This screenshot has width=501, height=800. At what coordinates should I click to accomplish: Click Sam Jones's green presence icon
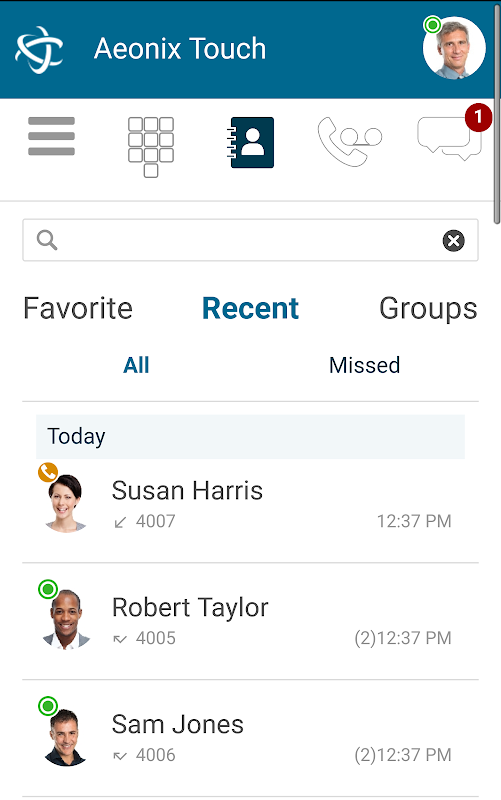pos(48,707)
